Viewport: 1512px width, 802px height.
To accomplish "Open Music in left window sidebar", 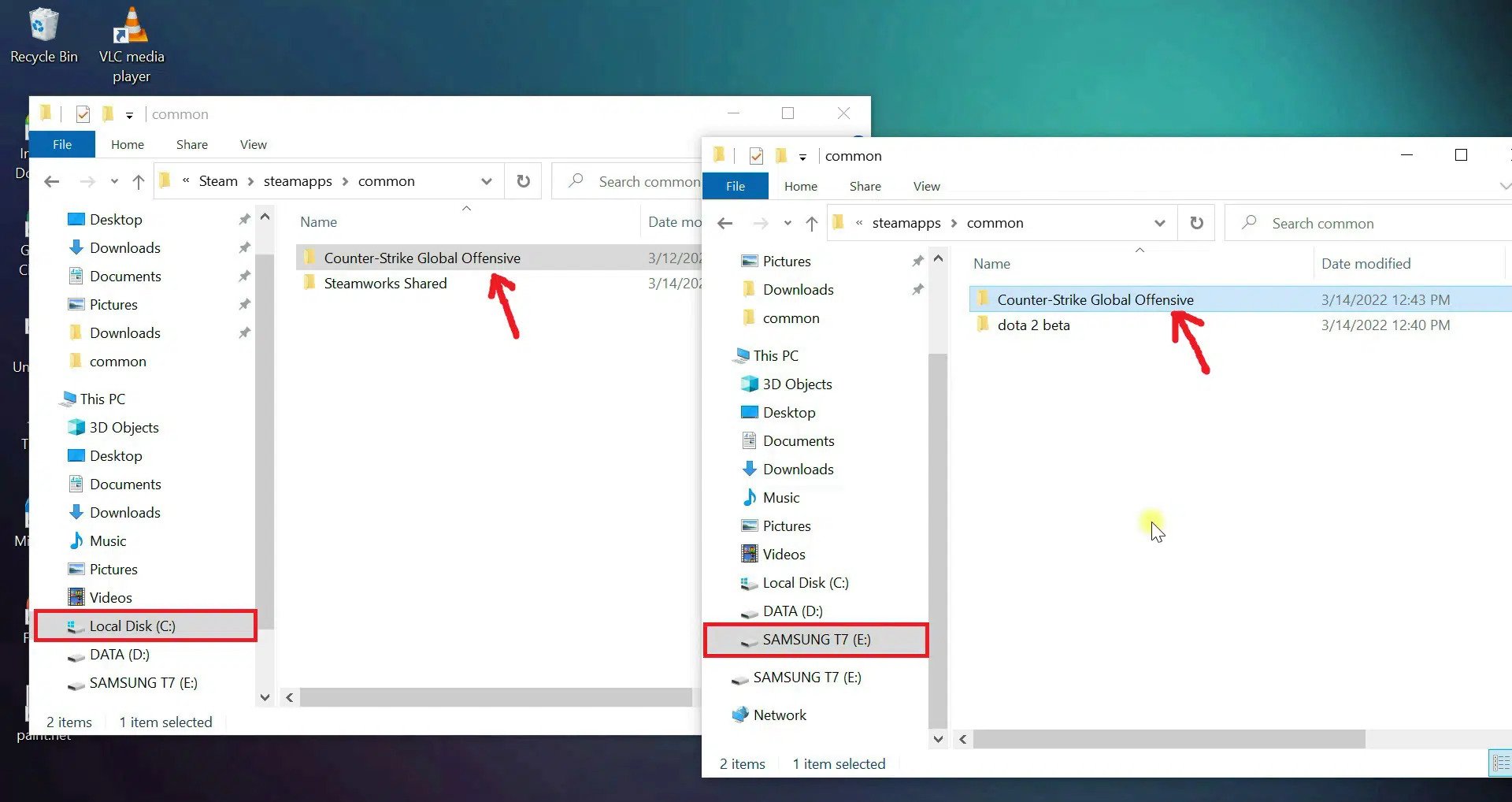I will (107, 540).
